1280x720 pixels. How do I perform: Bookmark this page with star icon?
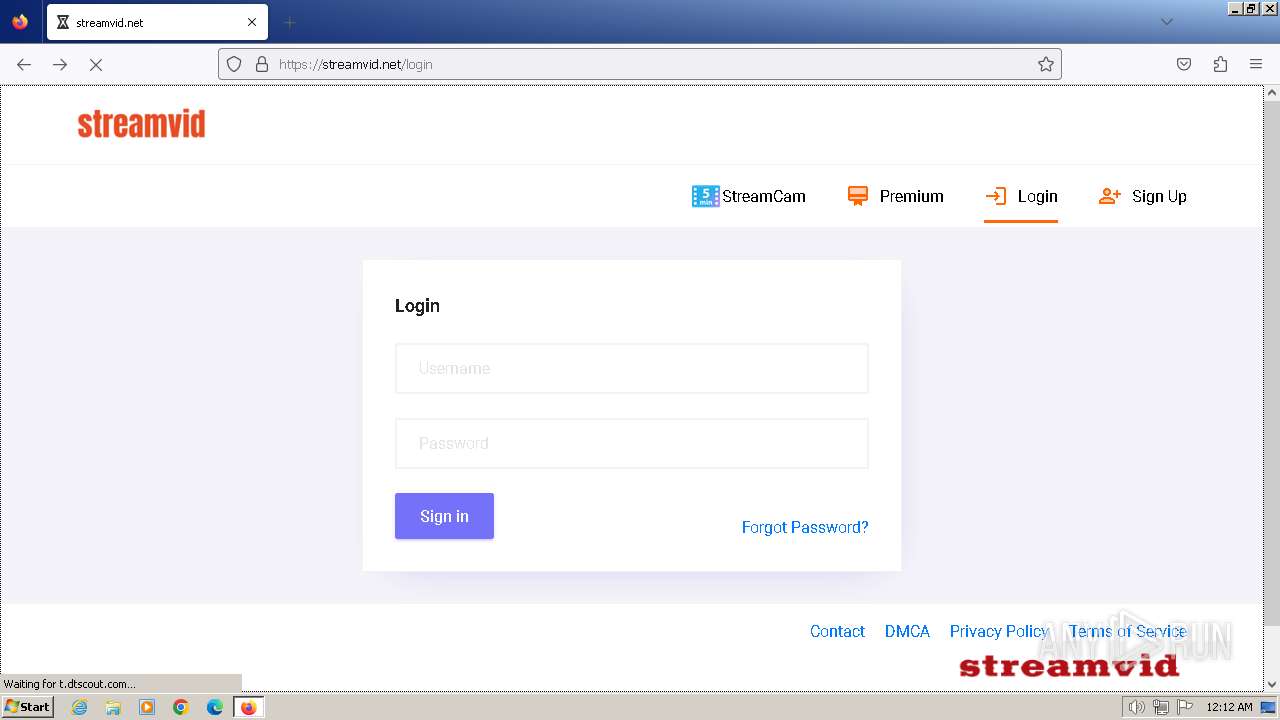click(x=1046, y=64)
